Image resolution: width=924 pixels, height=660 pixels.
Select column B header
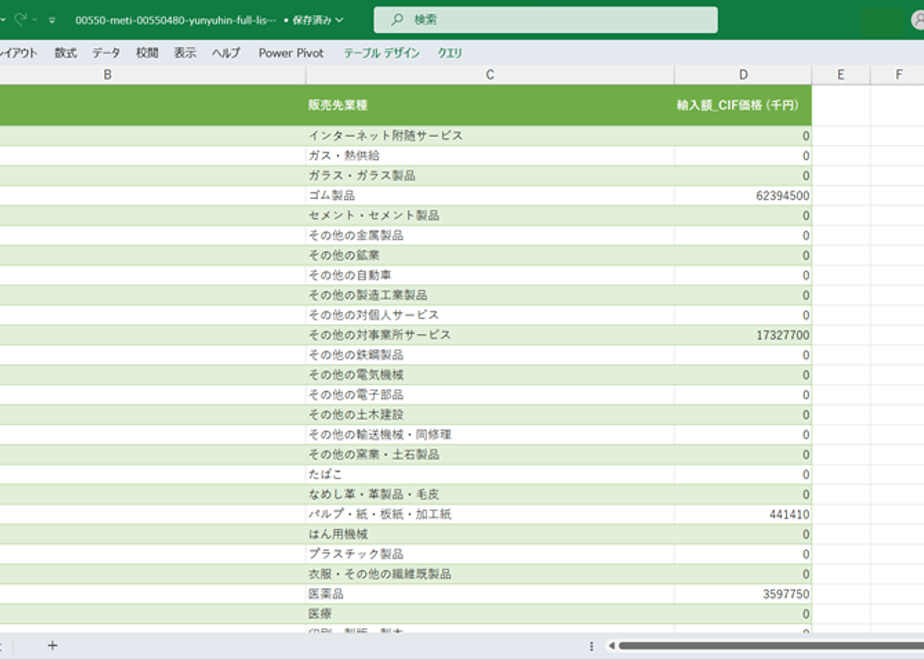[107, 75]
